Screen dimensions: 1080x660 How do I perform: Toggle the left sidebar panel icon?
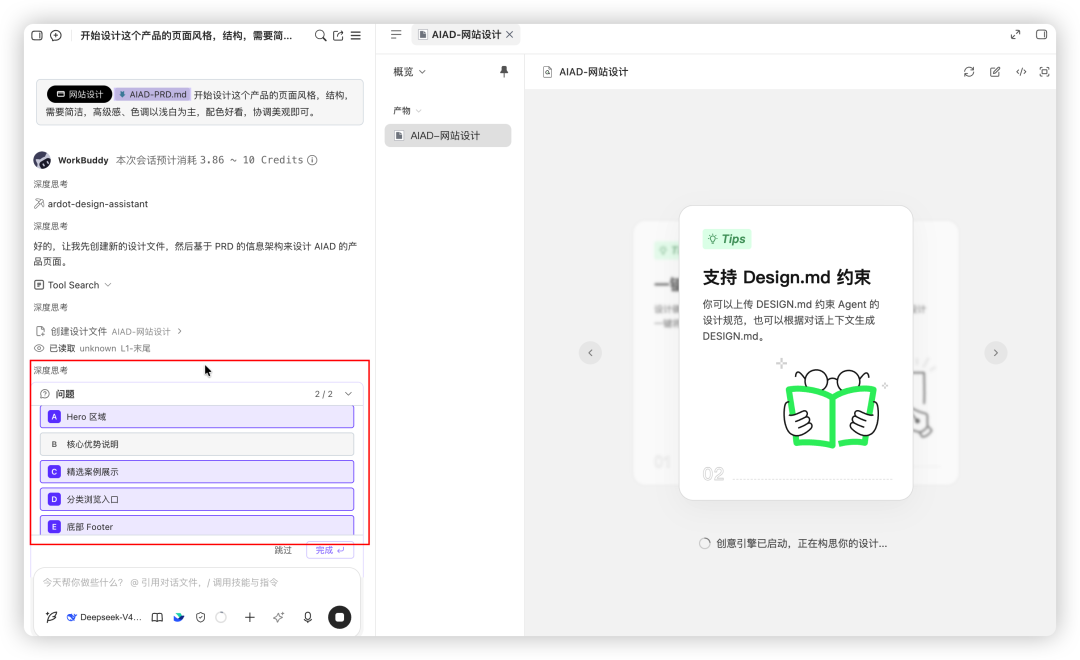[37, 35]
